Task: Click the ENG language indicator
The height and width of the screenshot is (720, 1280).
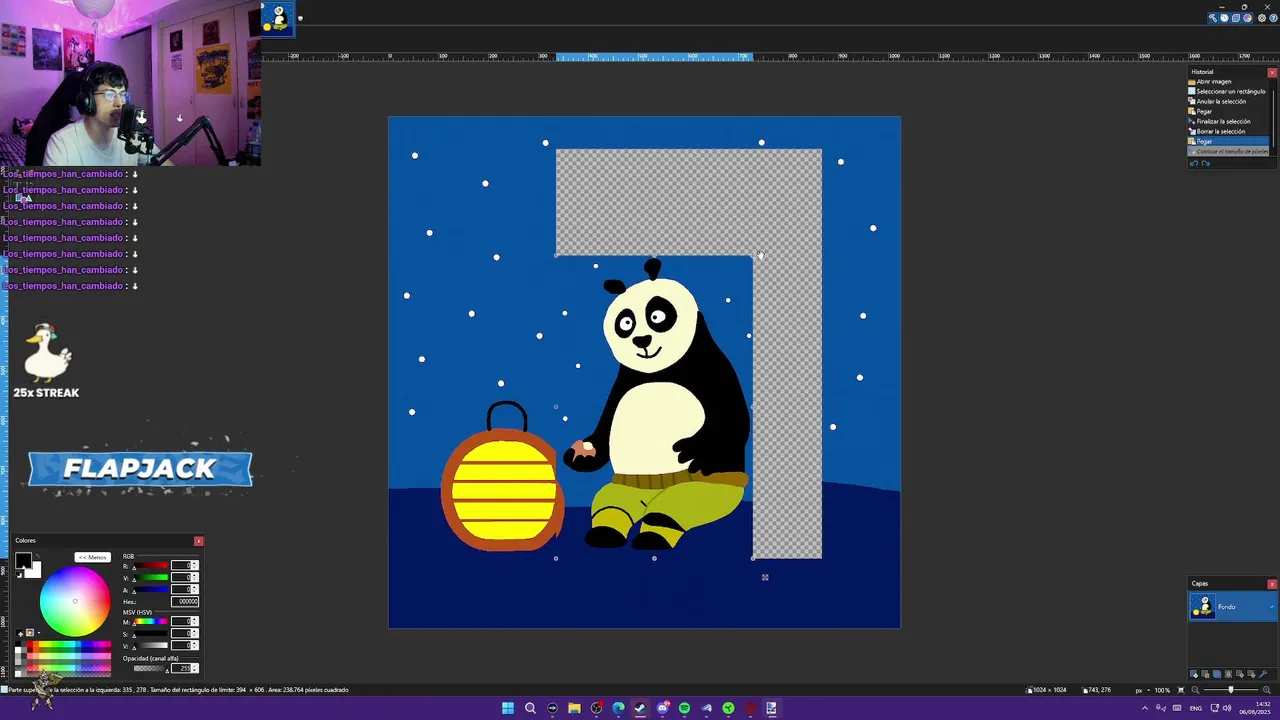Action: tap(1196, 708)
